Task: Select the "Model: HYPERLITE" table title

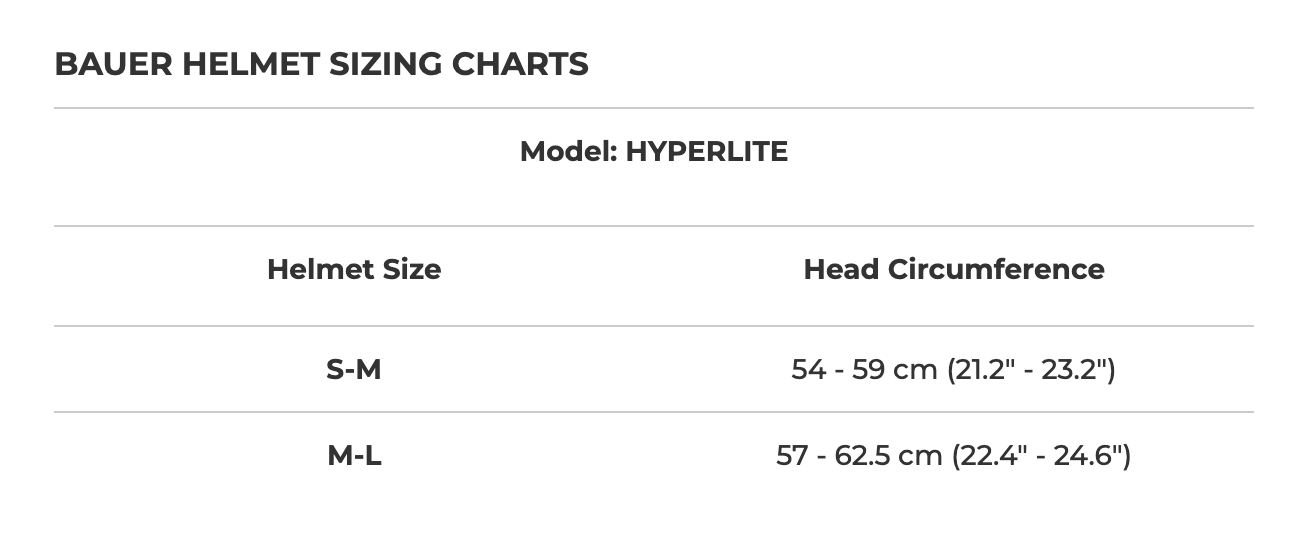Action: coord(653,152)
